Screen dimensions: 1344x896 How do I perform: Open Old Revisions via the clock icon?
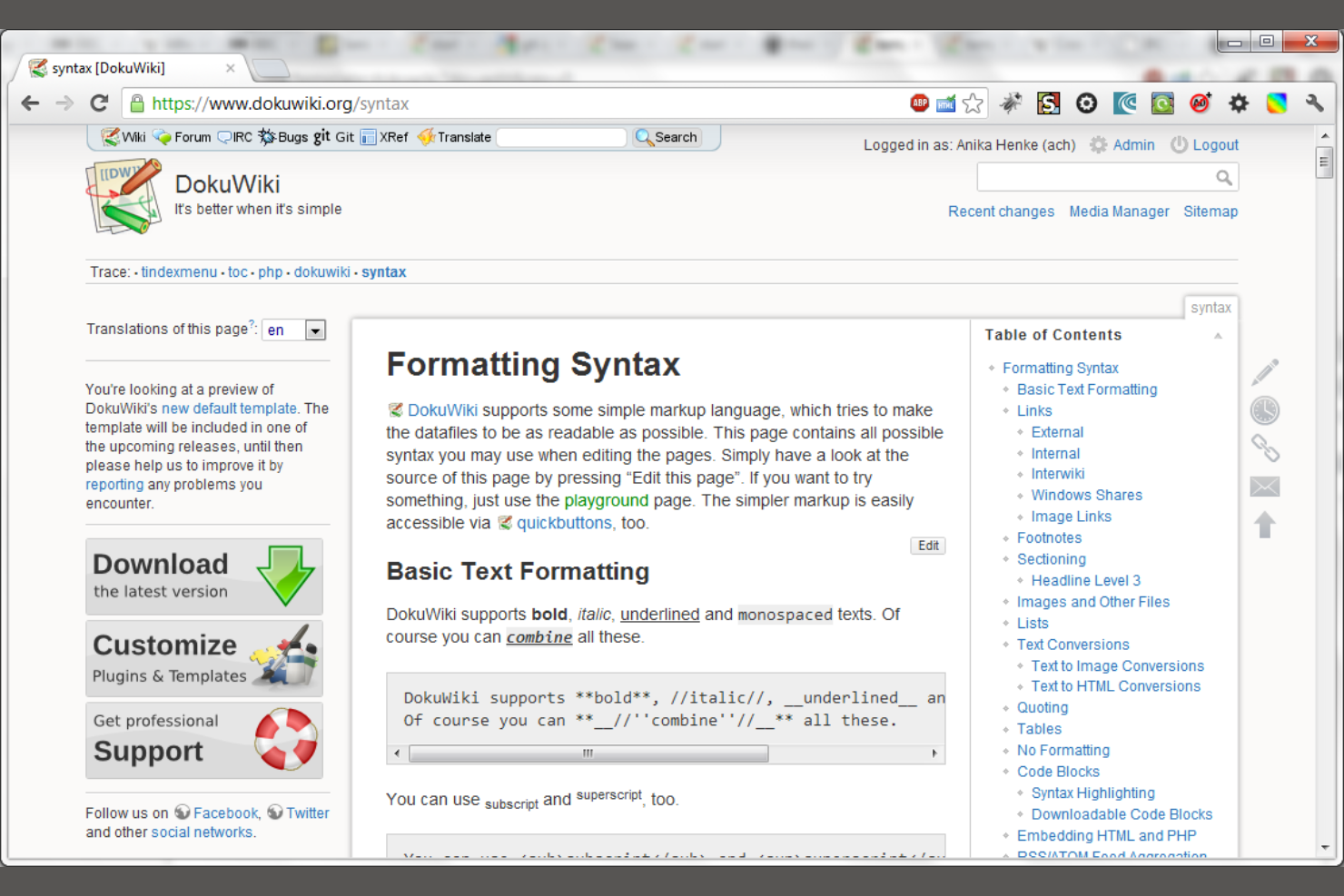pos(1265,409)
